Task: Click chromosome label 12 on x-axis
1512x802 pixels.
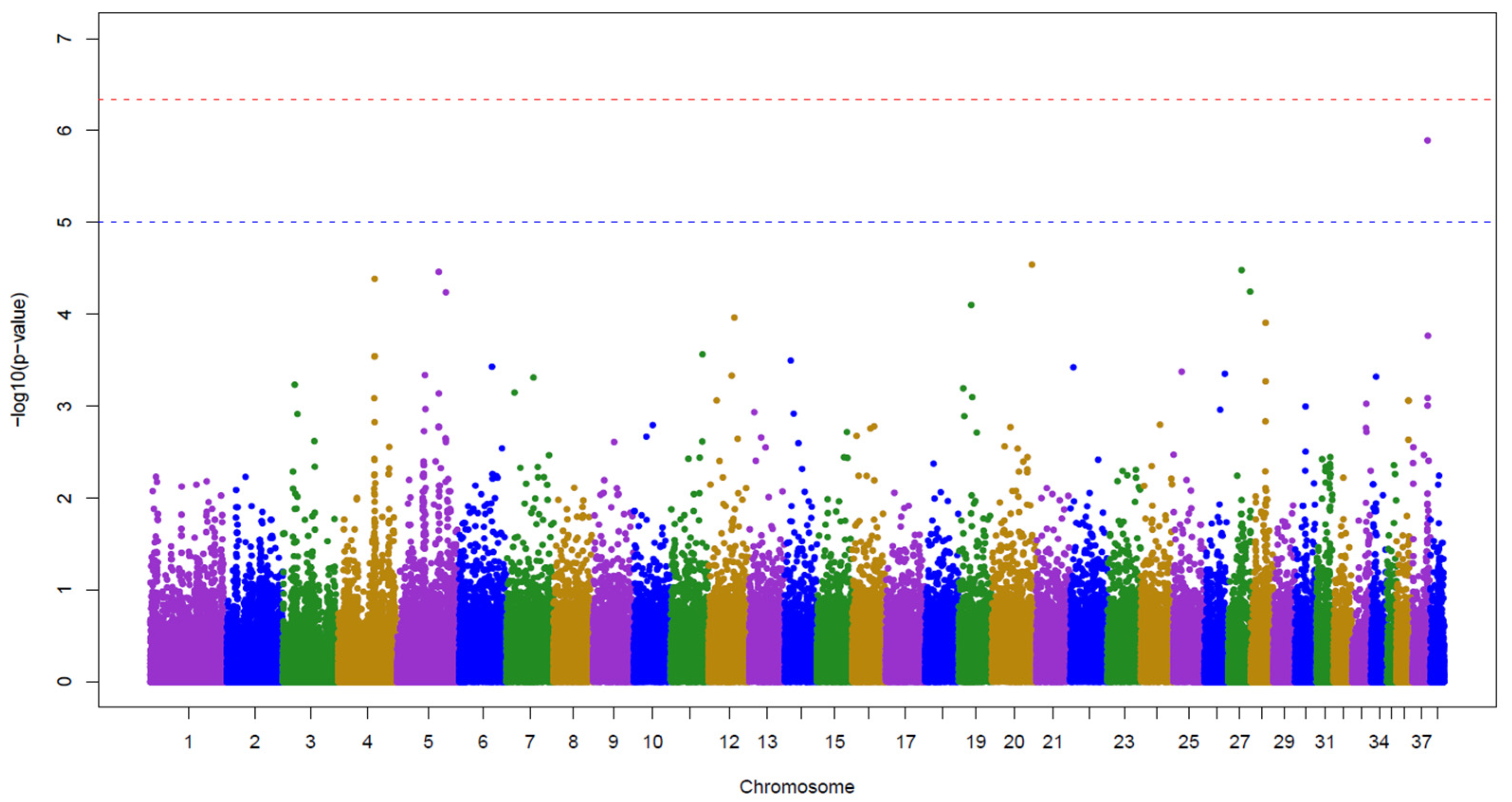Action: coord(729,742)
